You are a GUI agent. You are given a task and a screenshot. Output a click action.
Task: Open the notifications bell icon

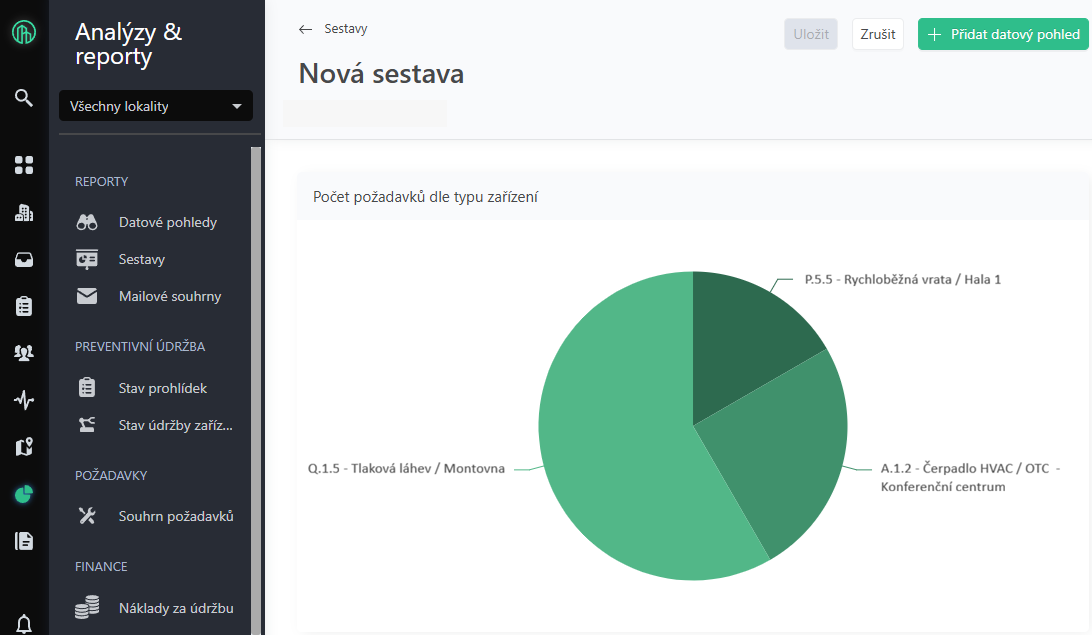coord(24,623)
